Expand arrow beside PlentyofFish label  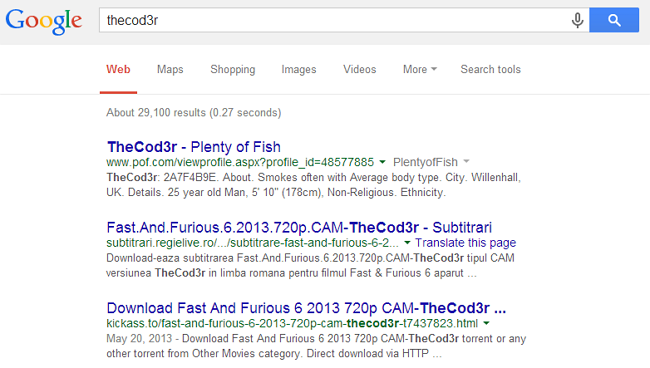click(466, 162)
